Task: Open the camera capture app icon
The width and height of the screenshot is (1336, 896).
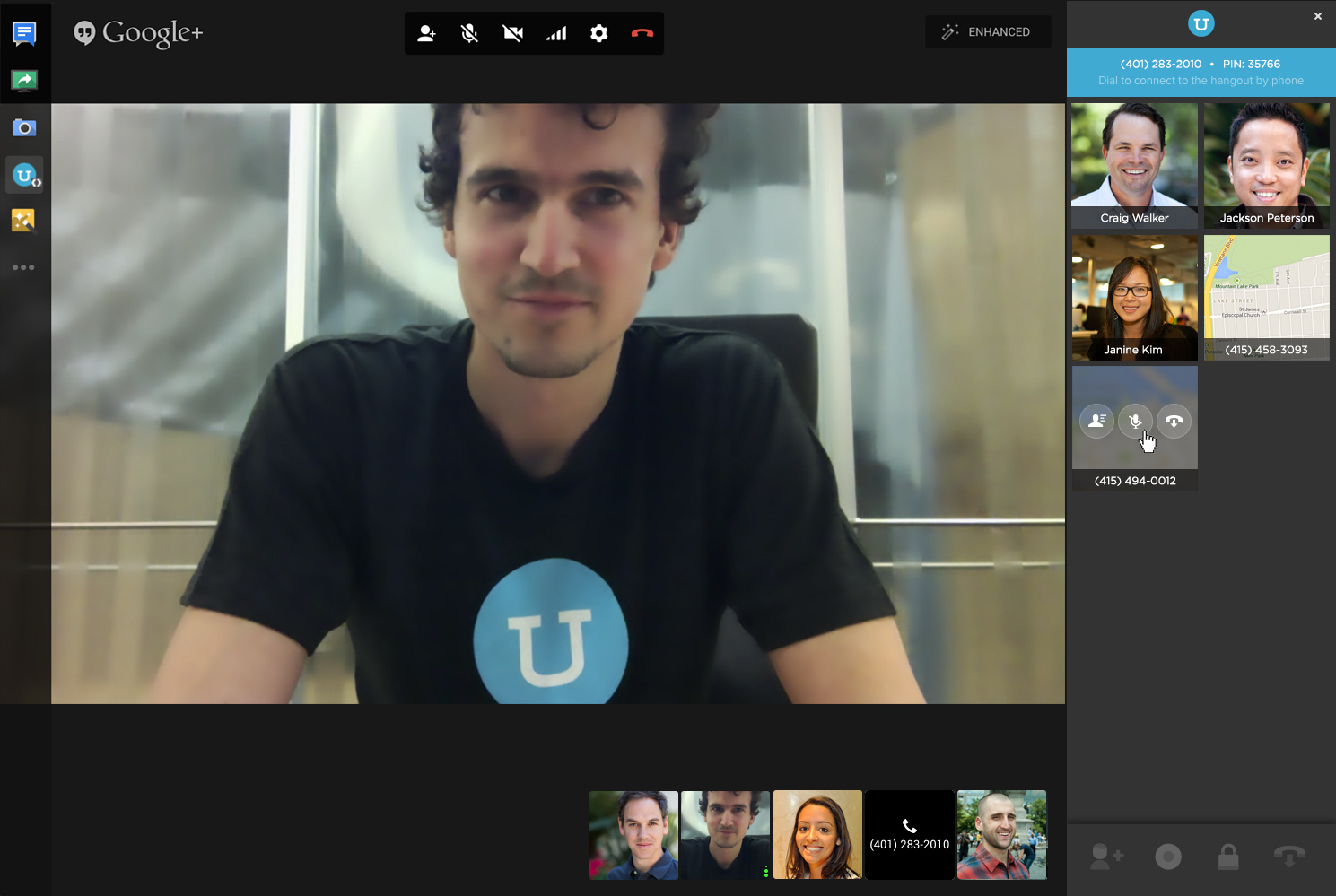Action: coord(24,128)
